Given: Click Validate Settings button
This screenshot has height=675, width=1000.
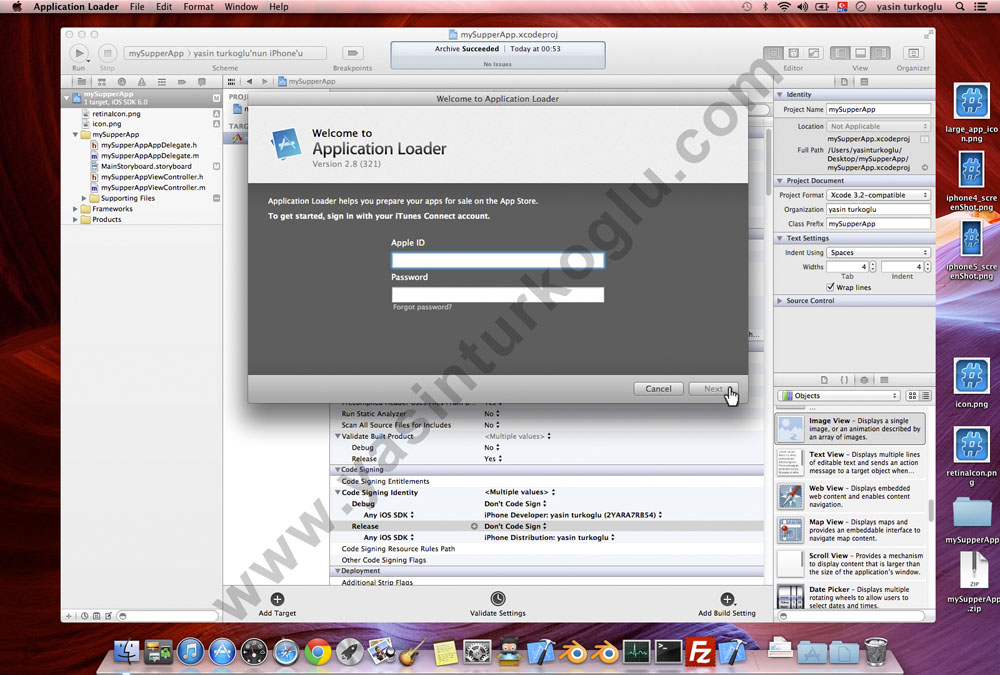Looking at the screenshot, I should (497, 604).
